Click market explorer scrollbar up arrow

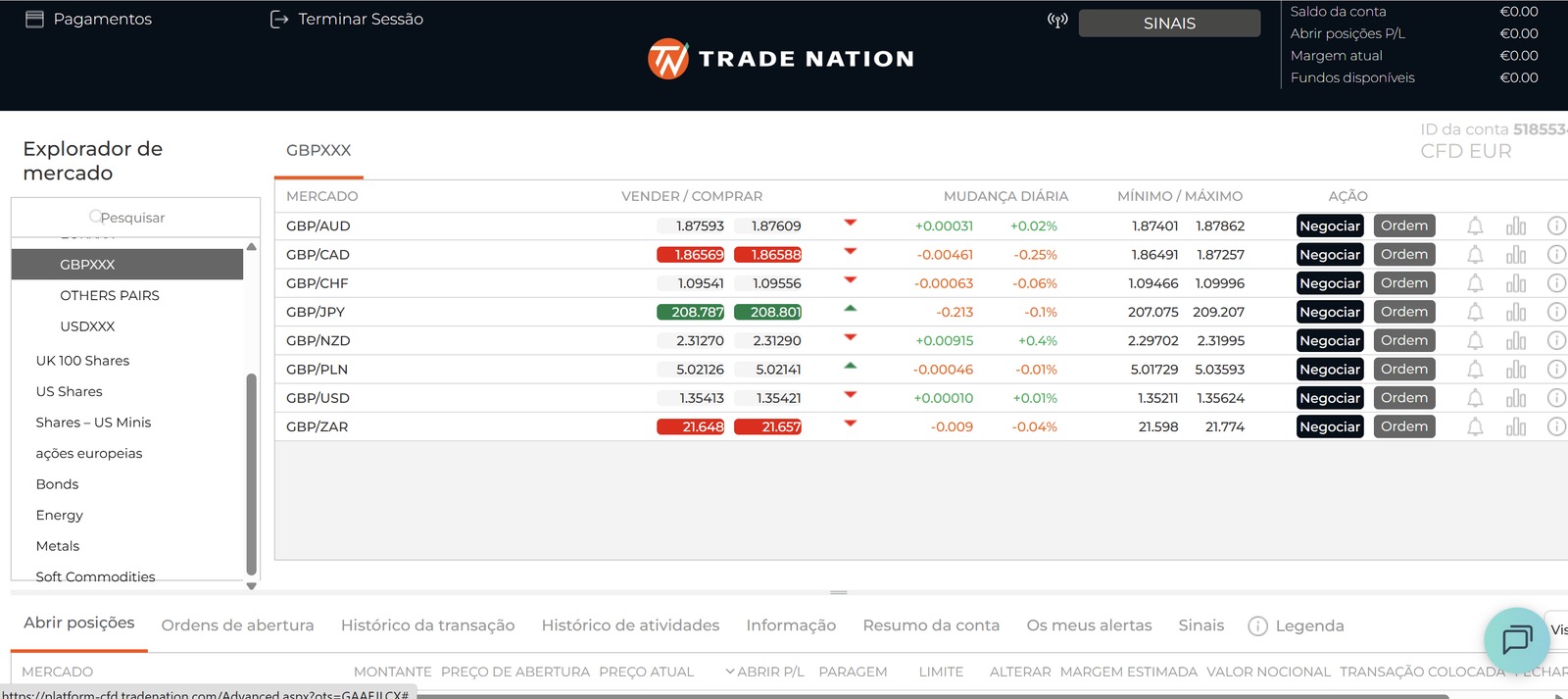pyautogui.click(x=252, y=247)
